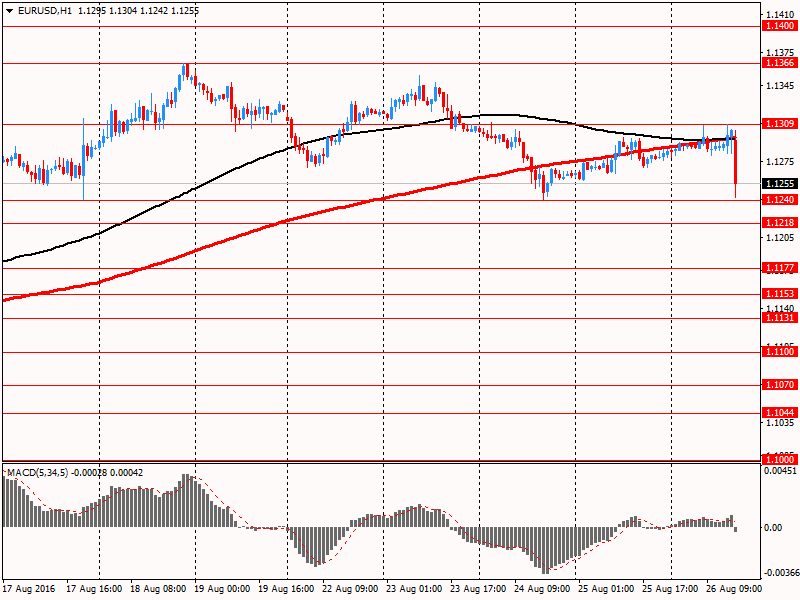Viewport: 800px width, 600px height.
Task: Click the 24 Aug 09:00 time label
Action: [x=542, y=589]
